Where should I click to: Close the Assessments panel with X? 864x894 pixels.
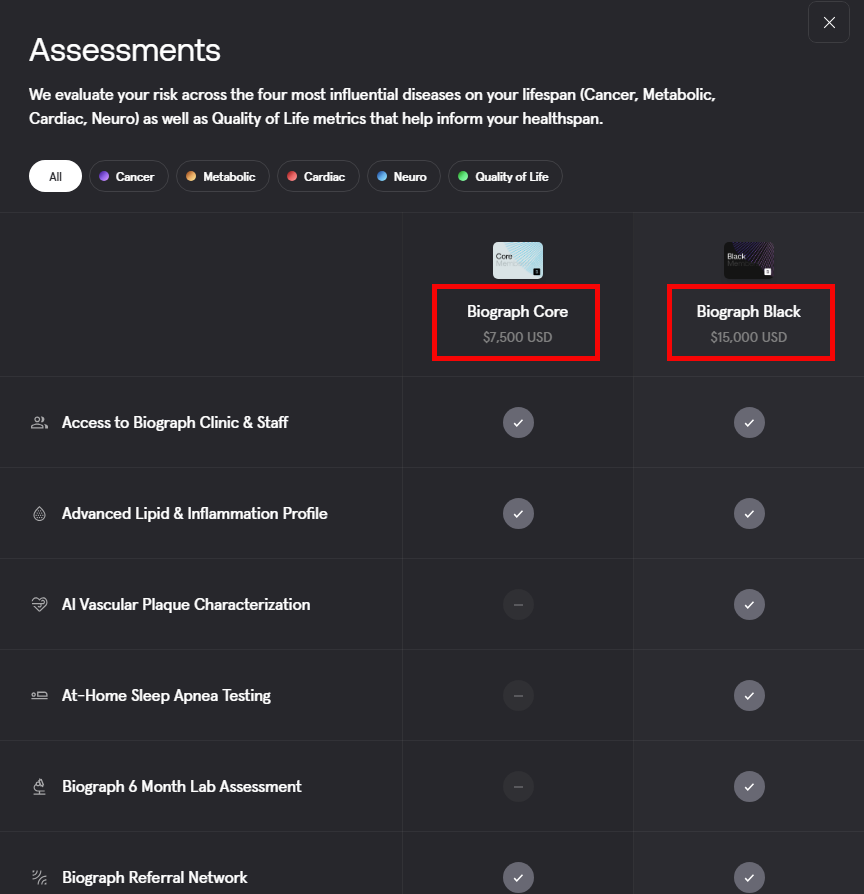[829, 22]
